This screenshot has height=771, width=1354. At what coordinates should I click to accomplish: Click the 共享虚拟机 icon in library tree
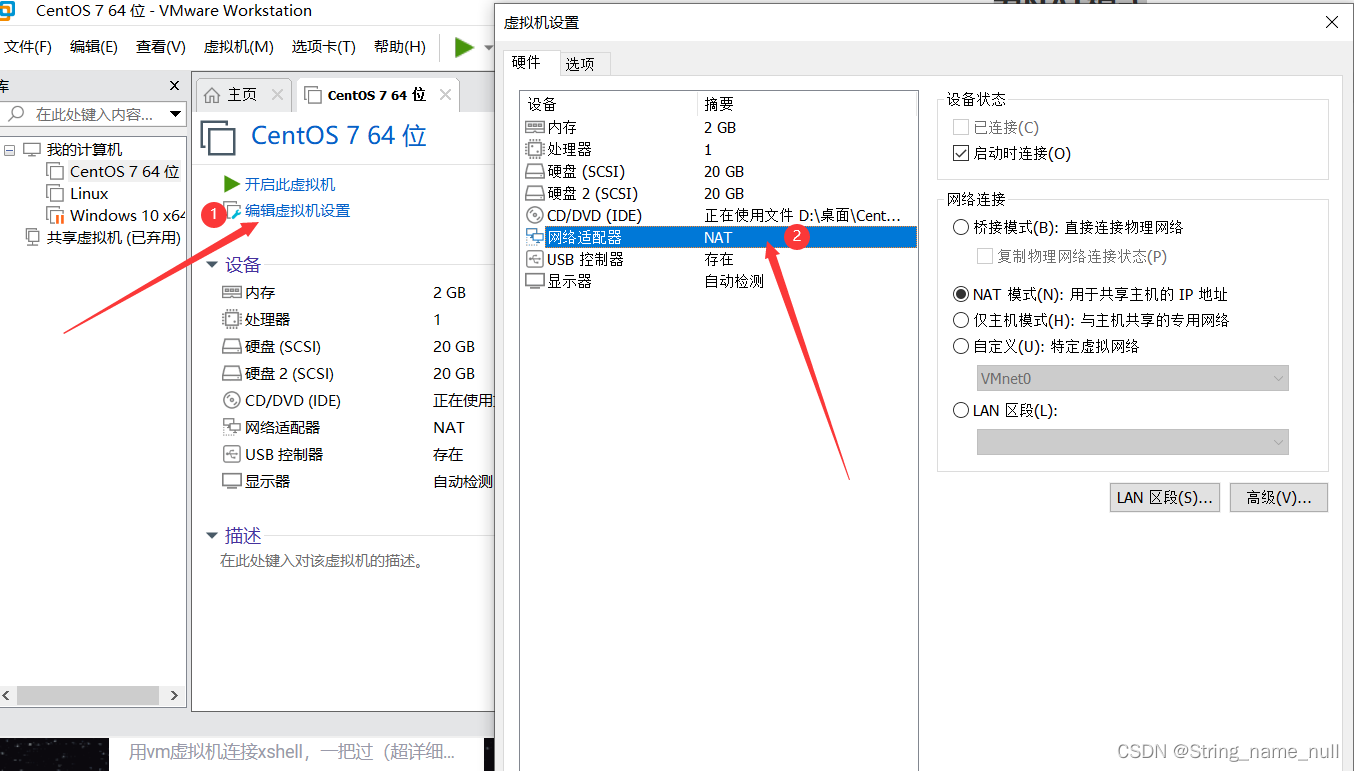point(33,238)
